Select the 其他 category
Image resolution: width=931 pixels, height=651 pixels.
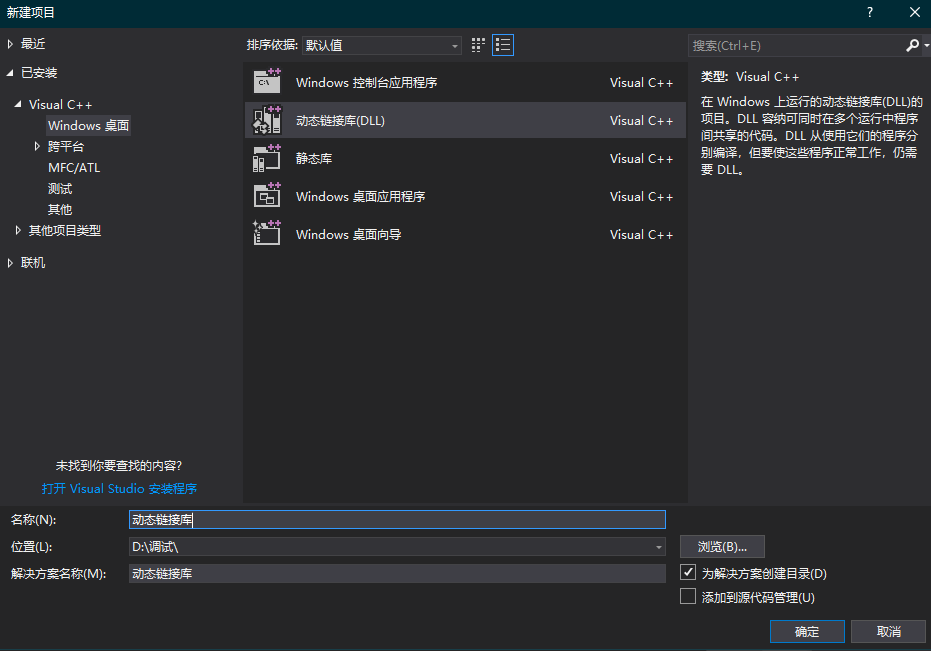(x=60, y=210)
